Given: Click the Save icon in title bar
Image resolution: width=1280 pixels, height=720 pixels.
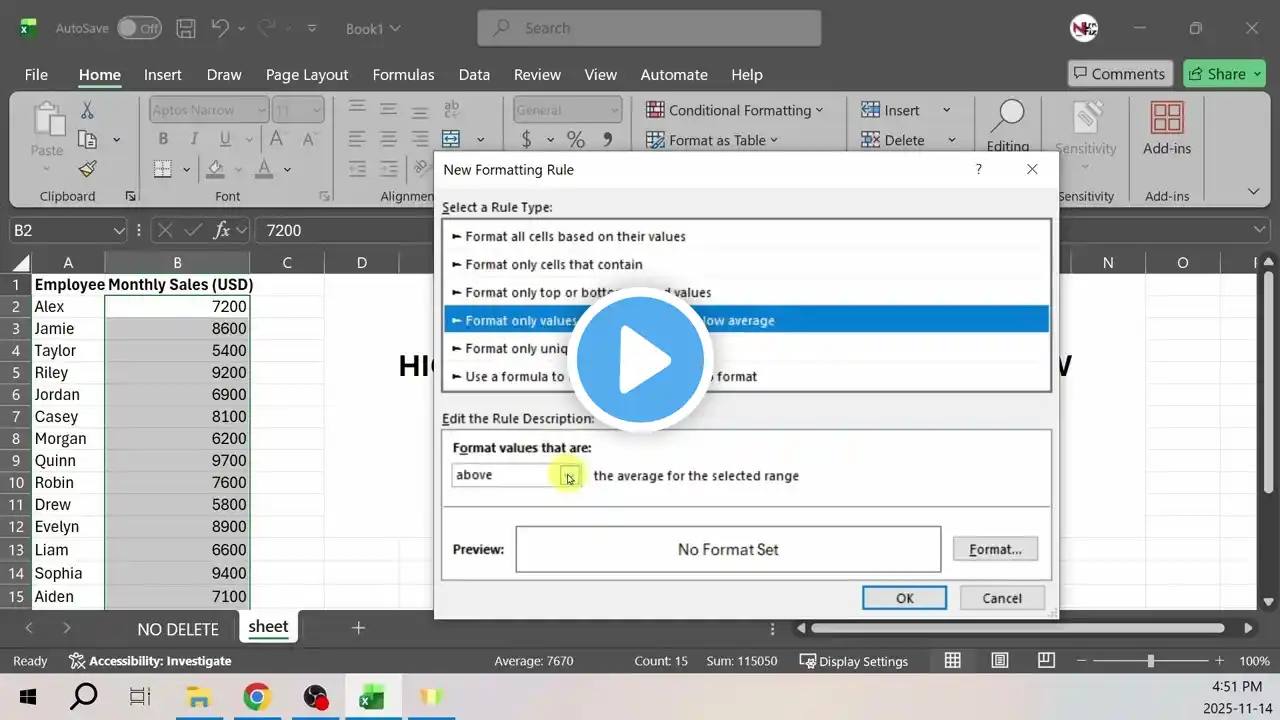Looking at the screenshot, I should (x=185, y=29).
